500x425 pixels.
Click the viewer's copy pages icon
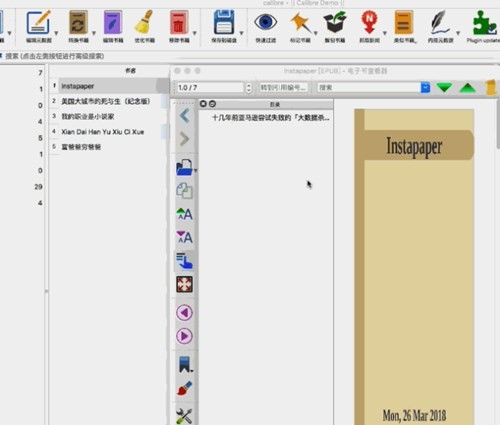184,191
